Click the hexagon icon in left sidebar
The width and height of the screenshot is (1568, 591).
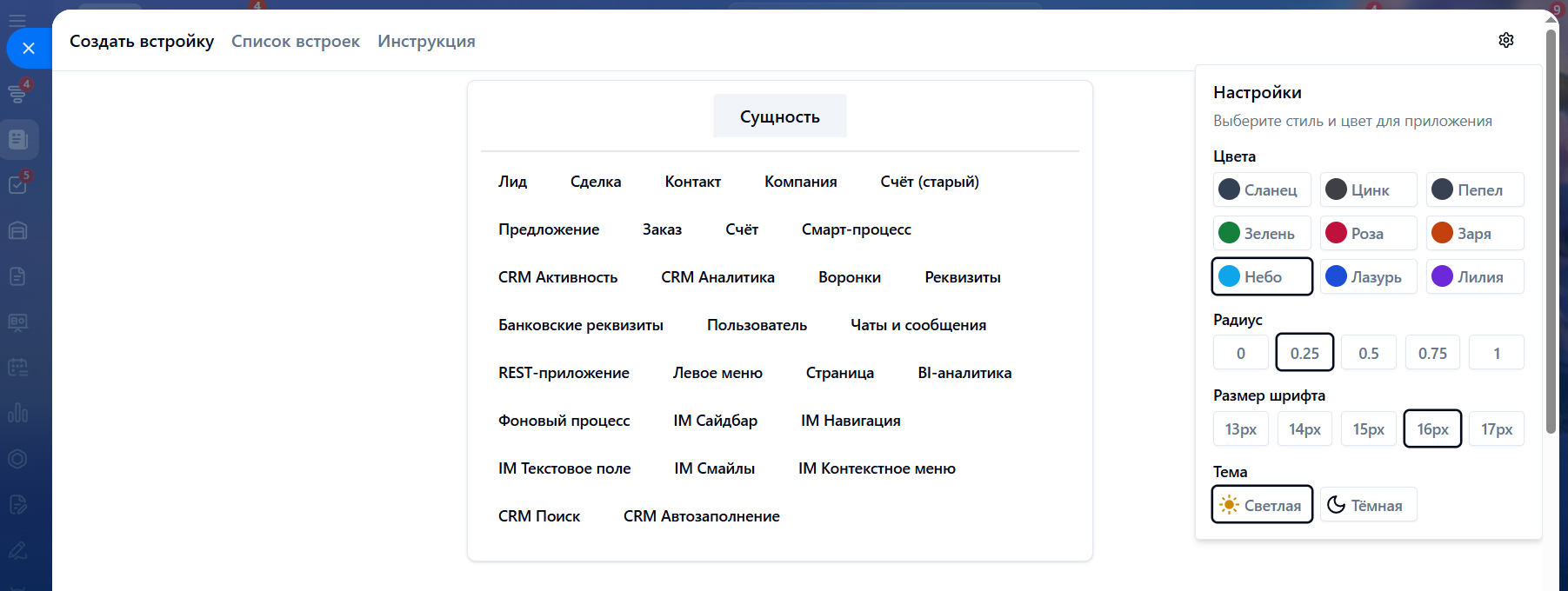(17, 459)
